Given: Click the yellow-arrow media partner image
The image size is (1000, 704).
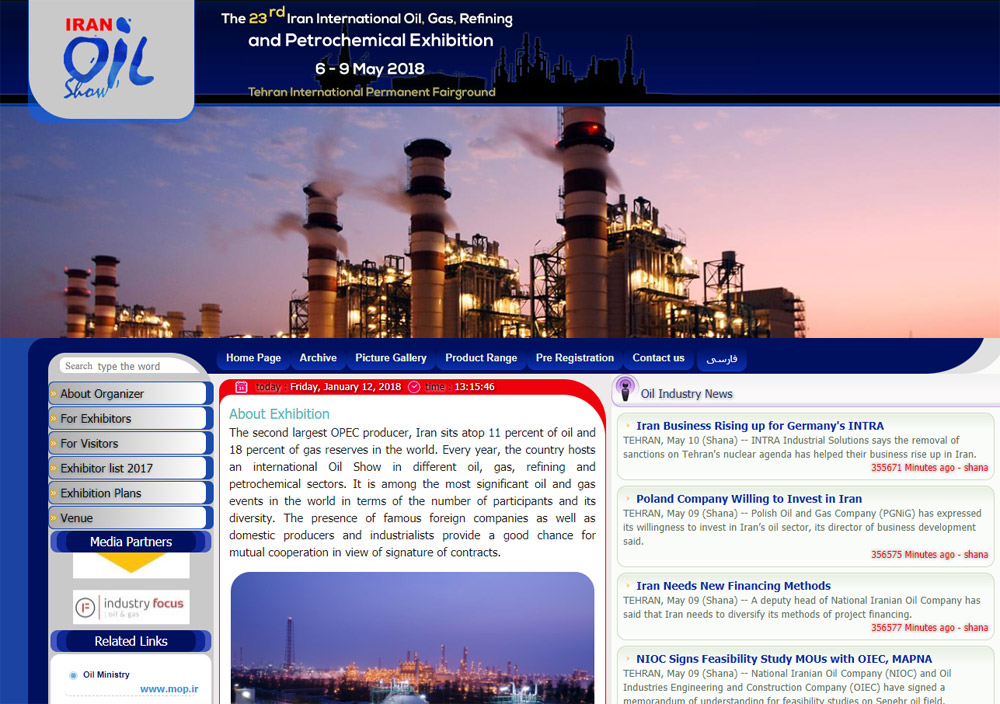Looking at the screenshot, I should click(131, 565).
